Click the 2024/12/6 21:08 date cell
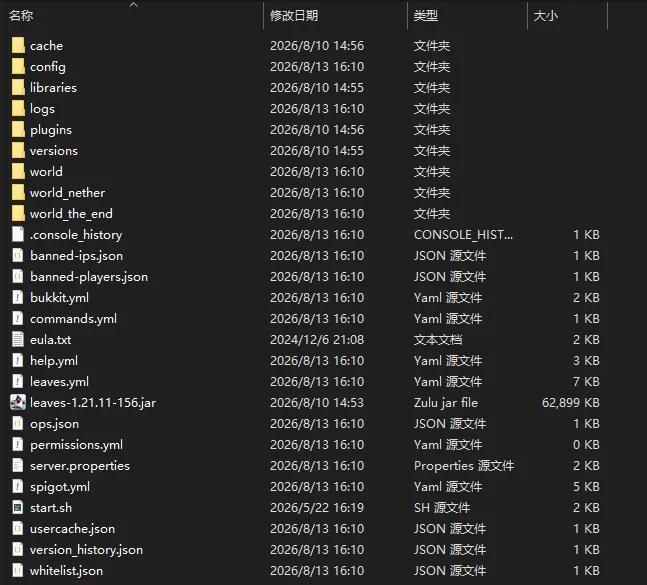 (317, 340)
